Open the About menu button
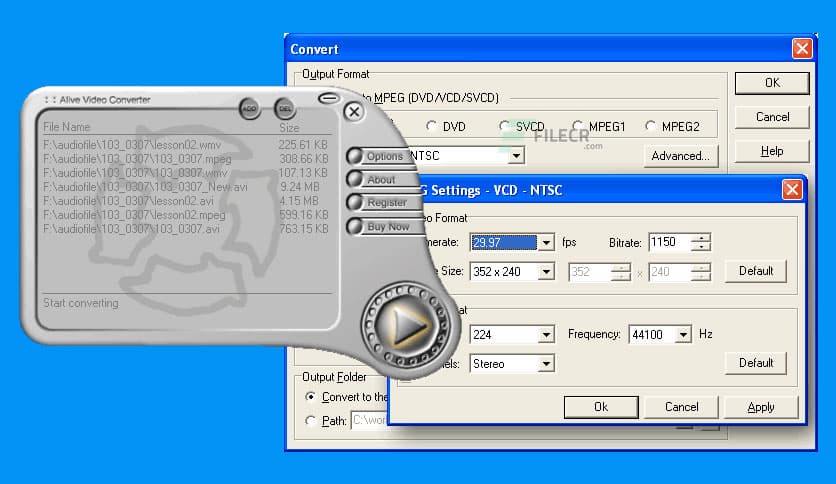The height and width of the screenshot is (484, 836). (379, 180)
